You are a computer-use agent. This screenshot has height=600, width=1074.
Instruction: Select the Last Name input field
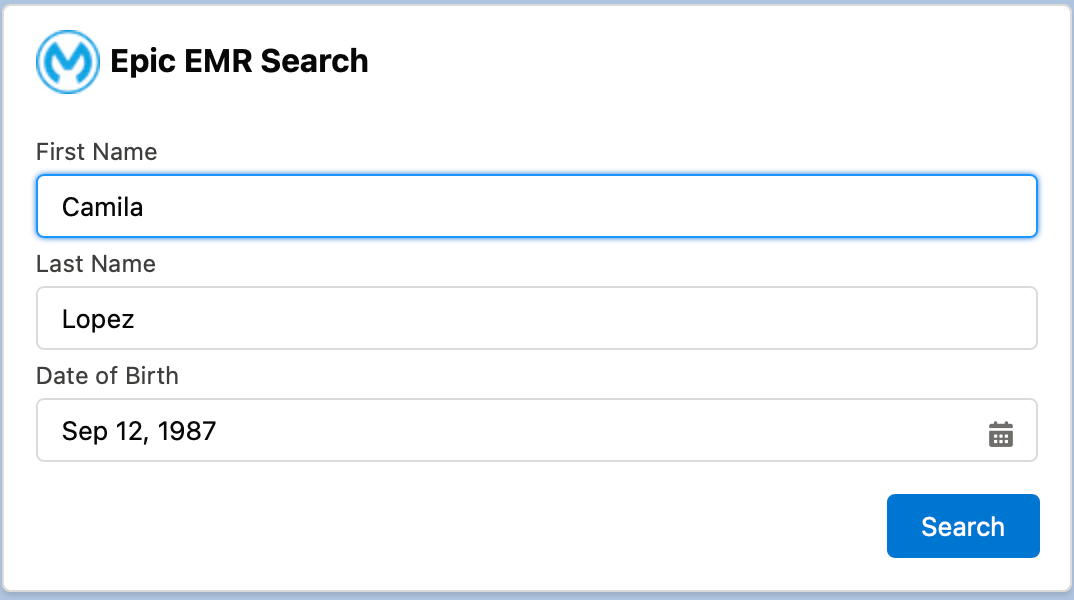pos(537,318)
